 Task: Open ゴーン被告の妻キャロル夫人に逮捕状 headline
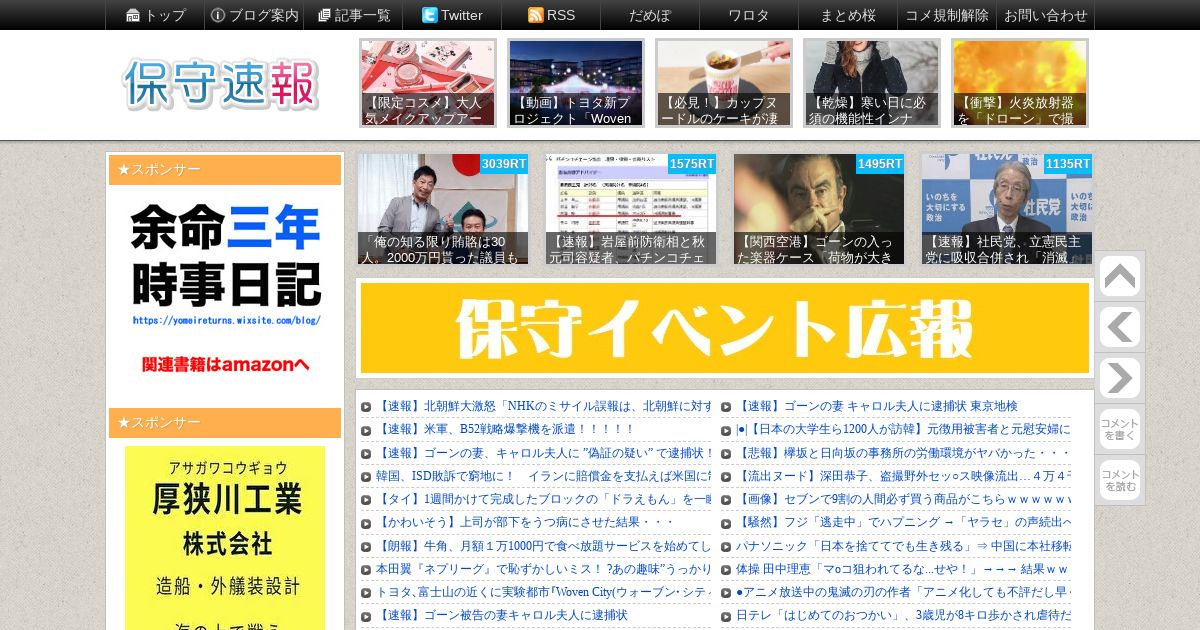[501, 615]
